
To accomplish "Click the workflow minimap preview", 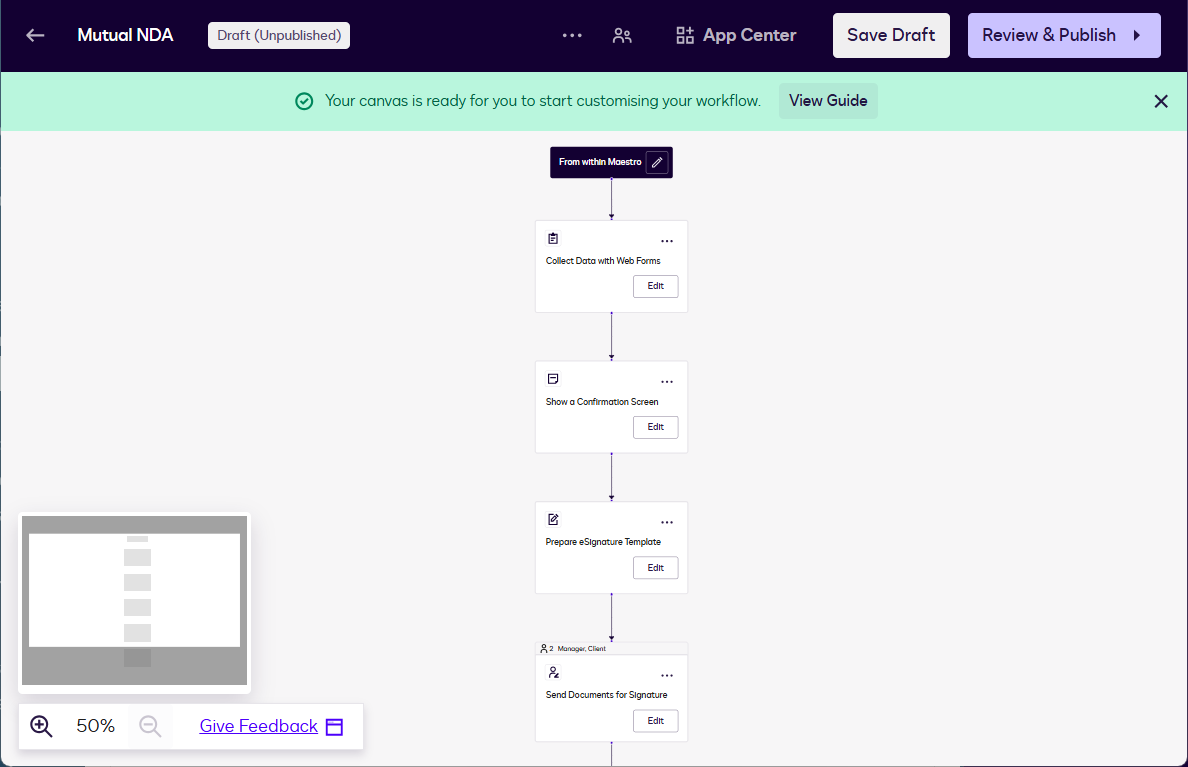I will point(134,600).
